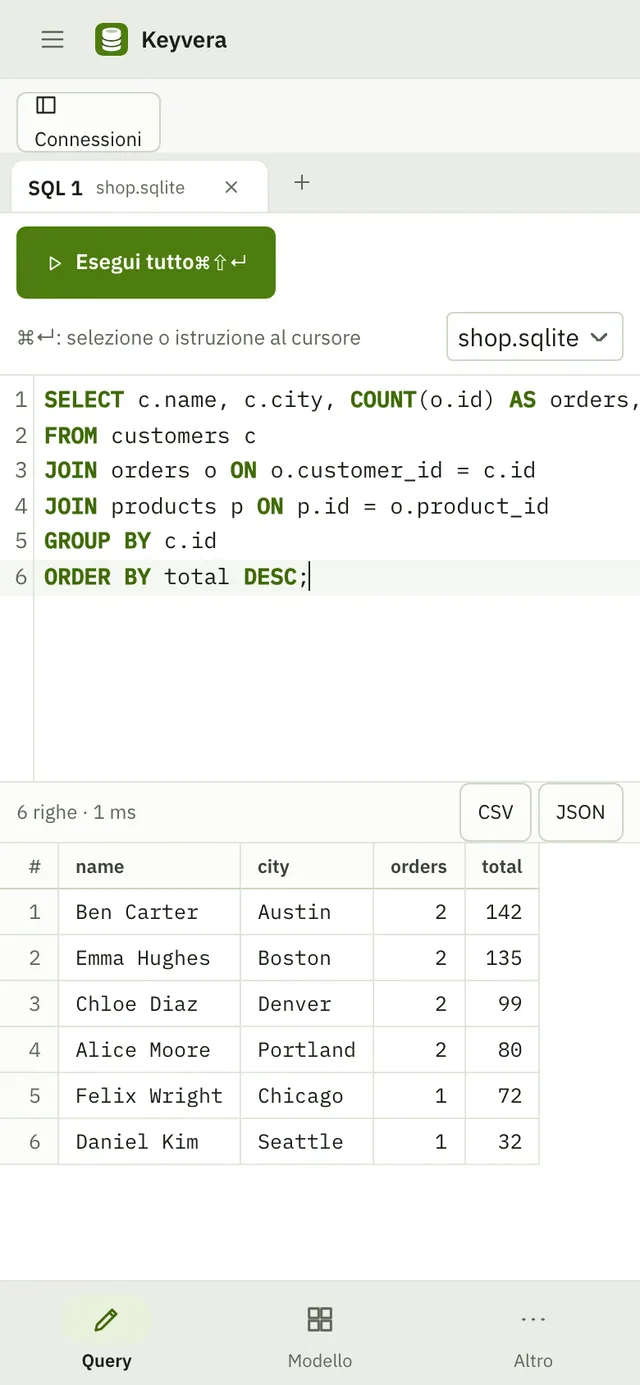
Task: Open the shop.sqlite database dropdown
Action: click(534, 337)
